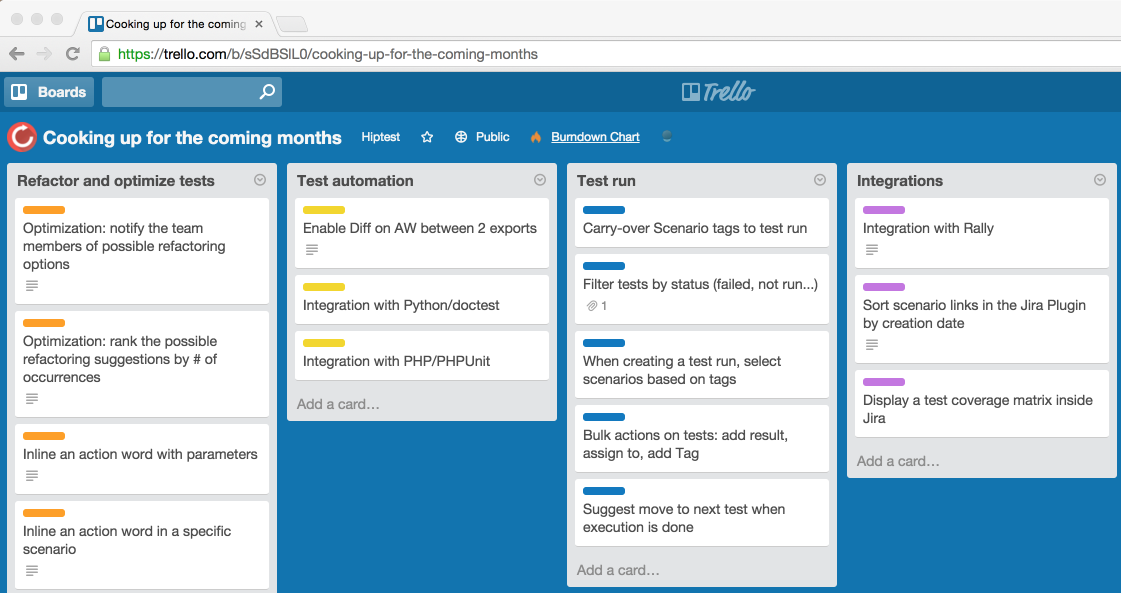Click orange label on 'notify the team members' card

[x=44, y=210]
